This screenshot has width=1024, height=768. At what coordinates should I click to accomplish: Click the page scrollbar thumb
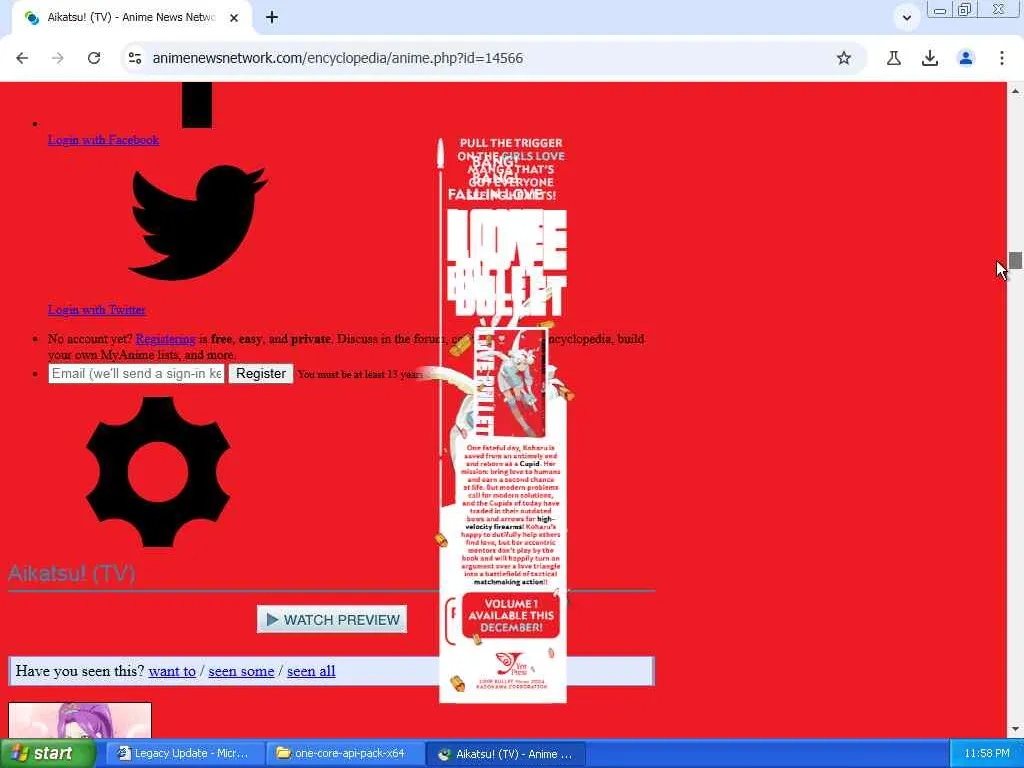click(1015, 260)
